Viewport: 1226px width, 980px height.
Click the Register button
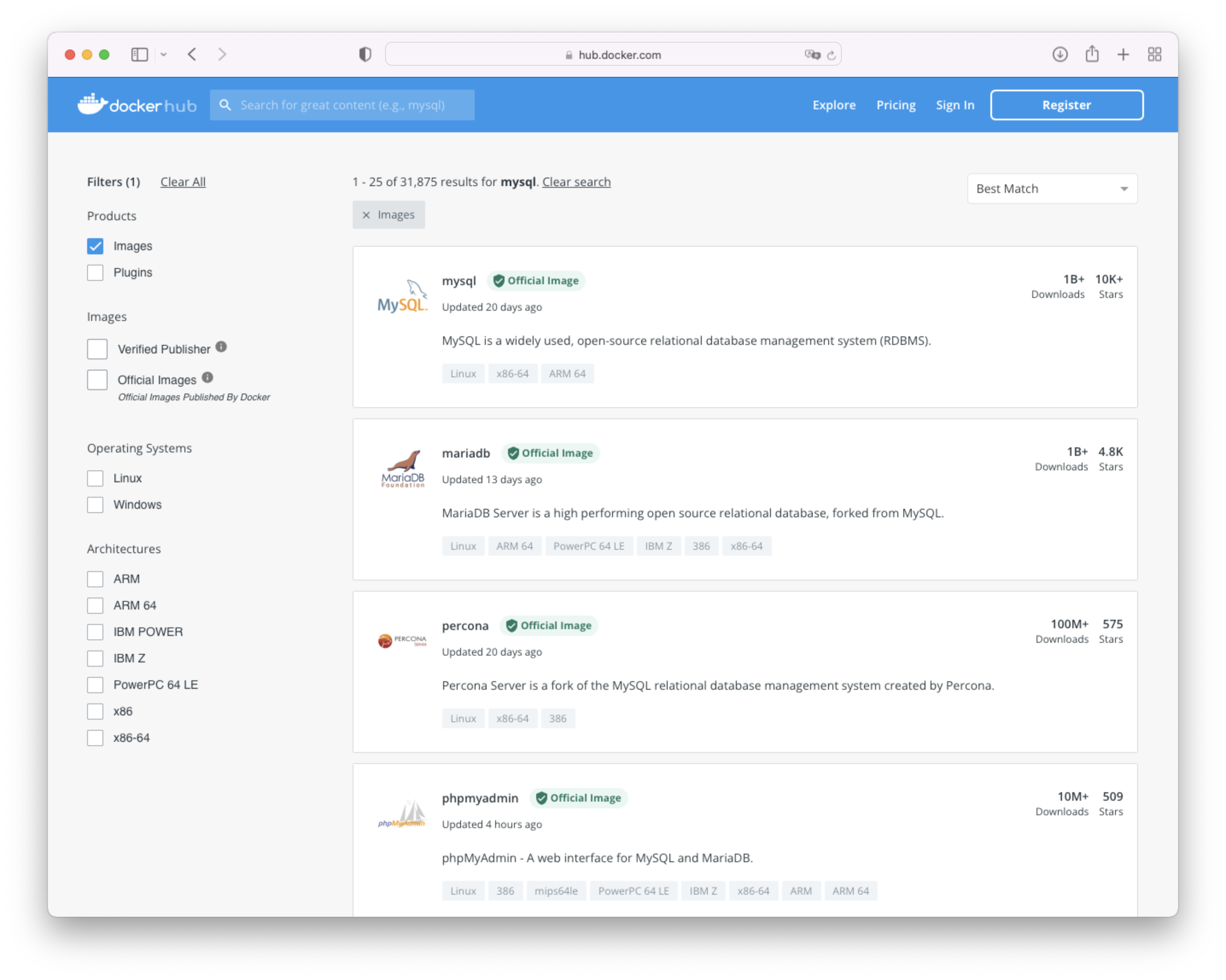click(1066, 105)
